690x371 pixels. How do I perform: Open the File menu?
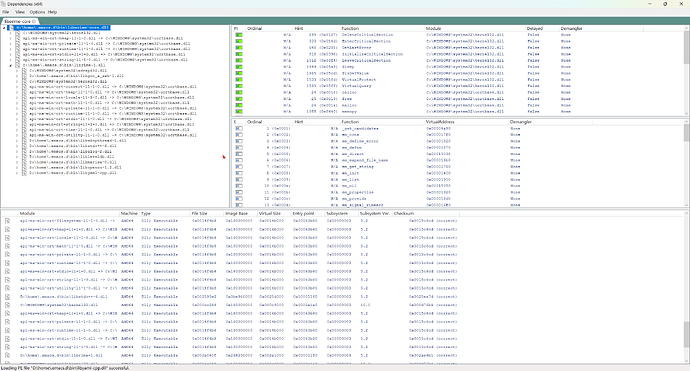pos(6,12)
